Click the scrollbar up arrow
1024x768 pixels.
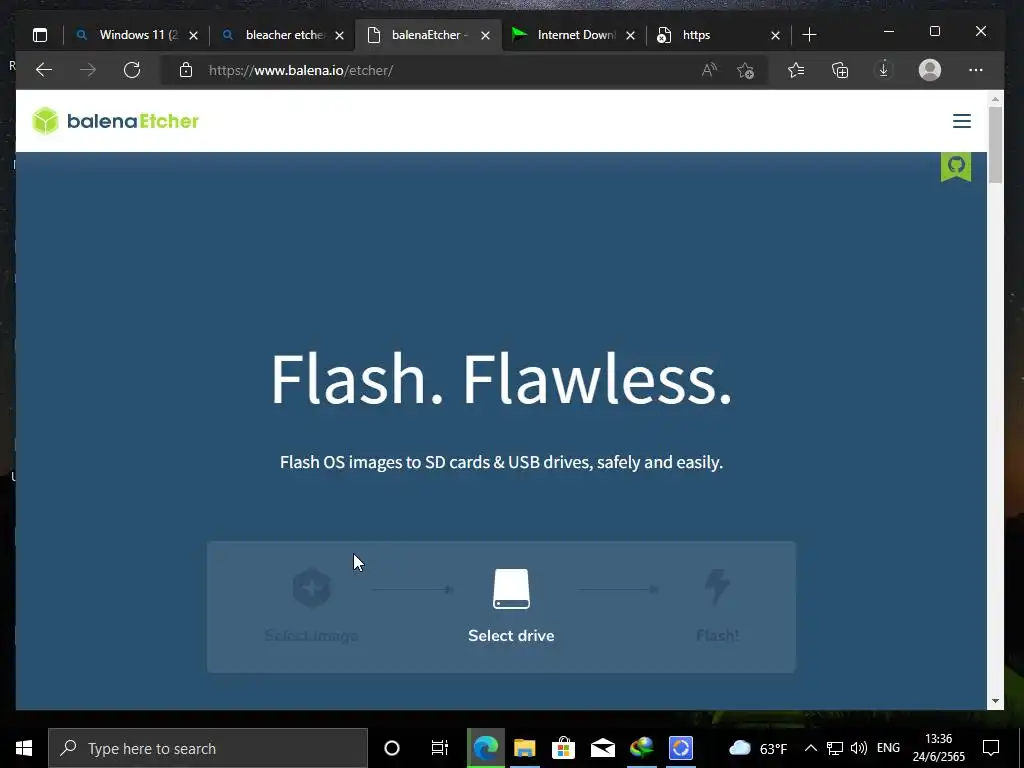[995, 100]
